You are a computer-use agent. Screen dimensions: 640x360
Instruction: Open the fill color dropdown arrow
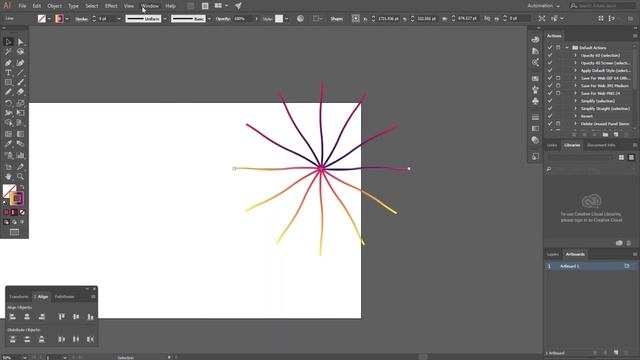[x=49, y=19]
